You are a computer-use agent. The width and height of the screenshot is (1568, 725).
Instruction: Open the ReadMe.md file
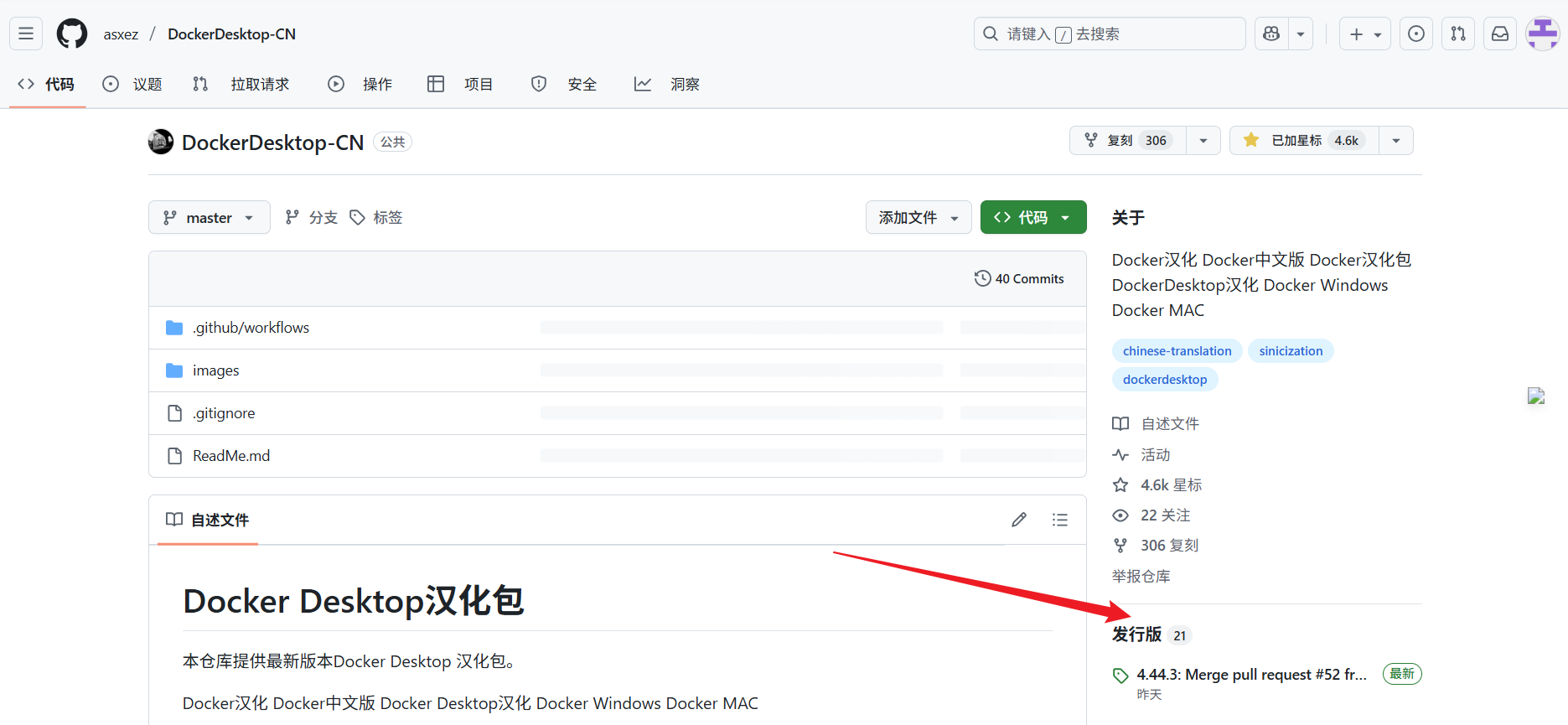click(x=231, y=456)
